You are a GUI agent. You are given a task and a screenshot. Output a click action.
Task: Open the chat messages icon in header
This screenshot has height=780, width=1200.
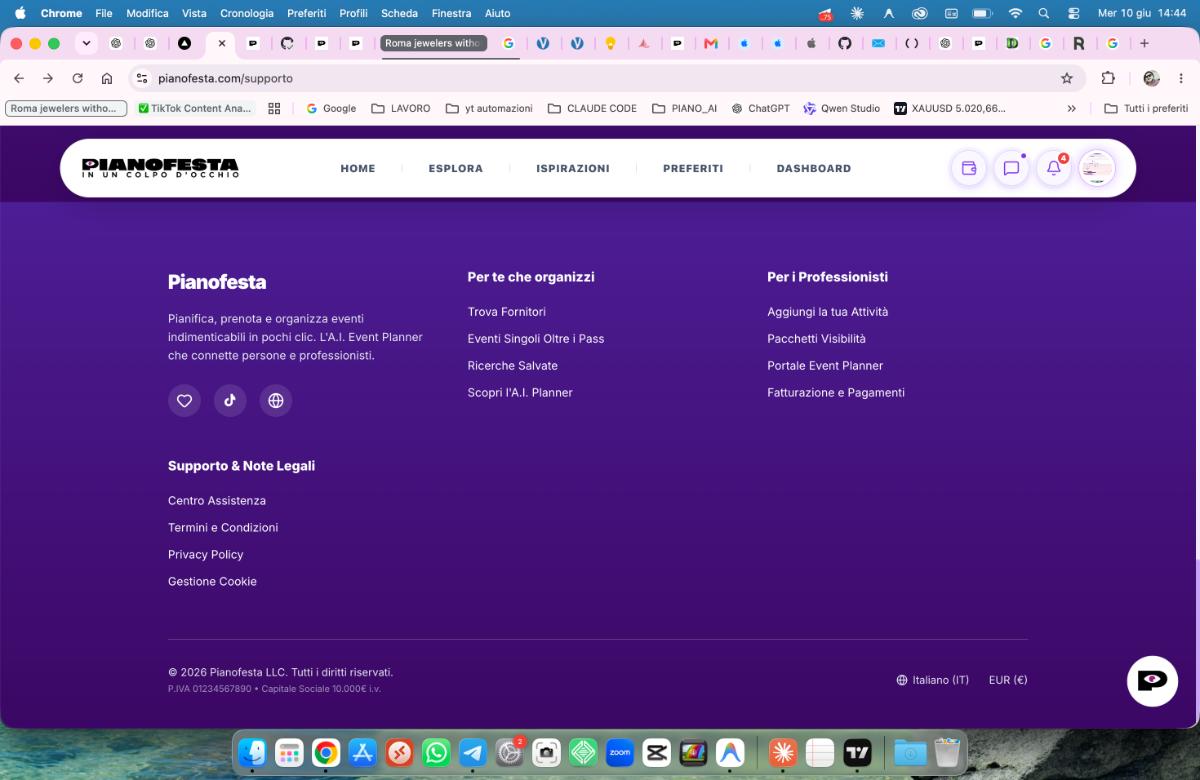coord(1011,168)
